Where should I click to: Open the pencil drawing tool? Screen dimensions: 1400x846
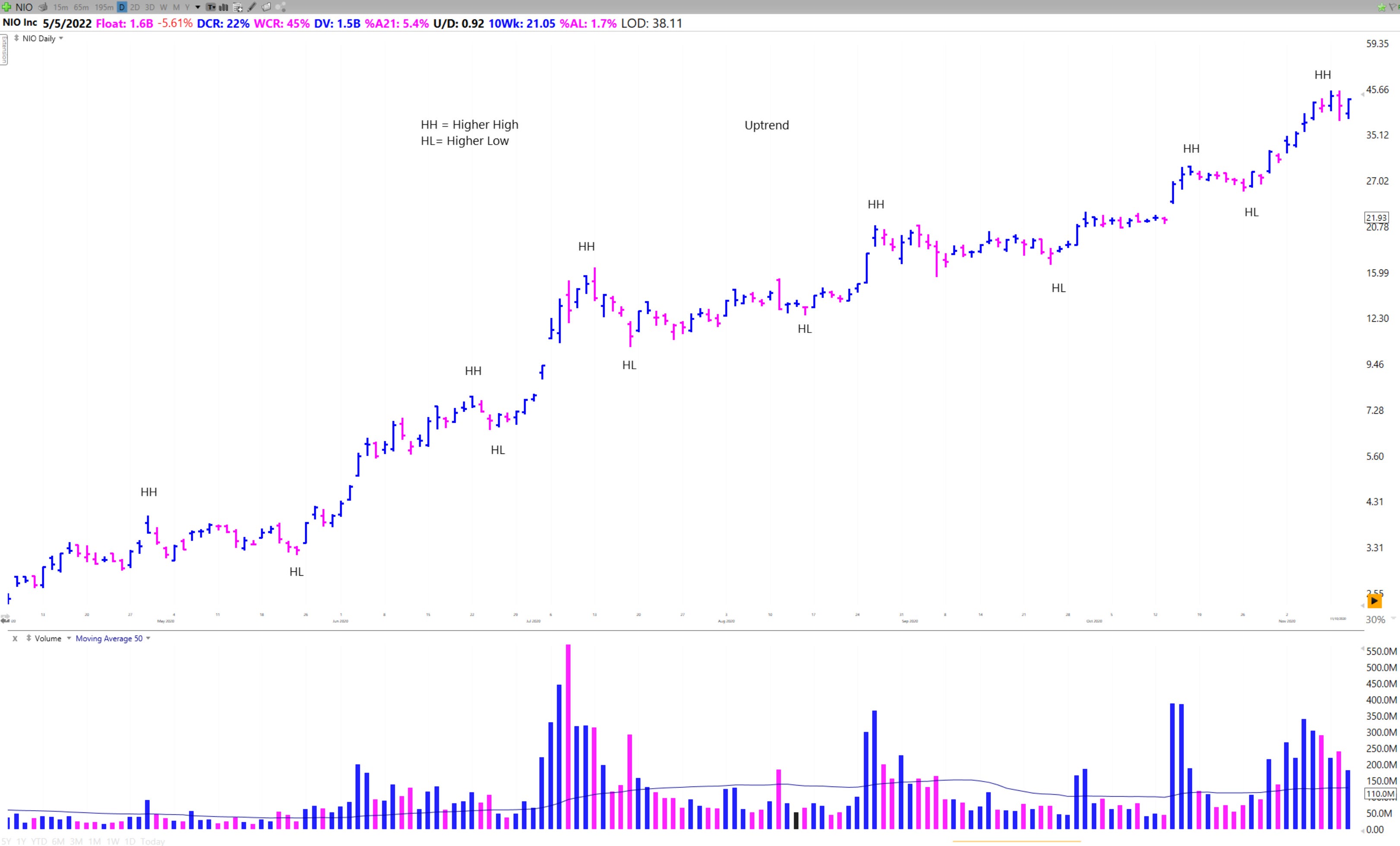pos(252,7)
